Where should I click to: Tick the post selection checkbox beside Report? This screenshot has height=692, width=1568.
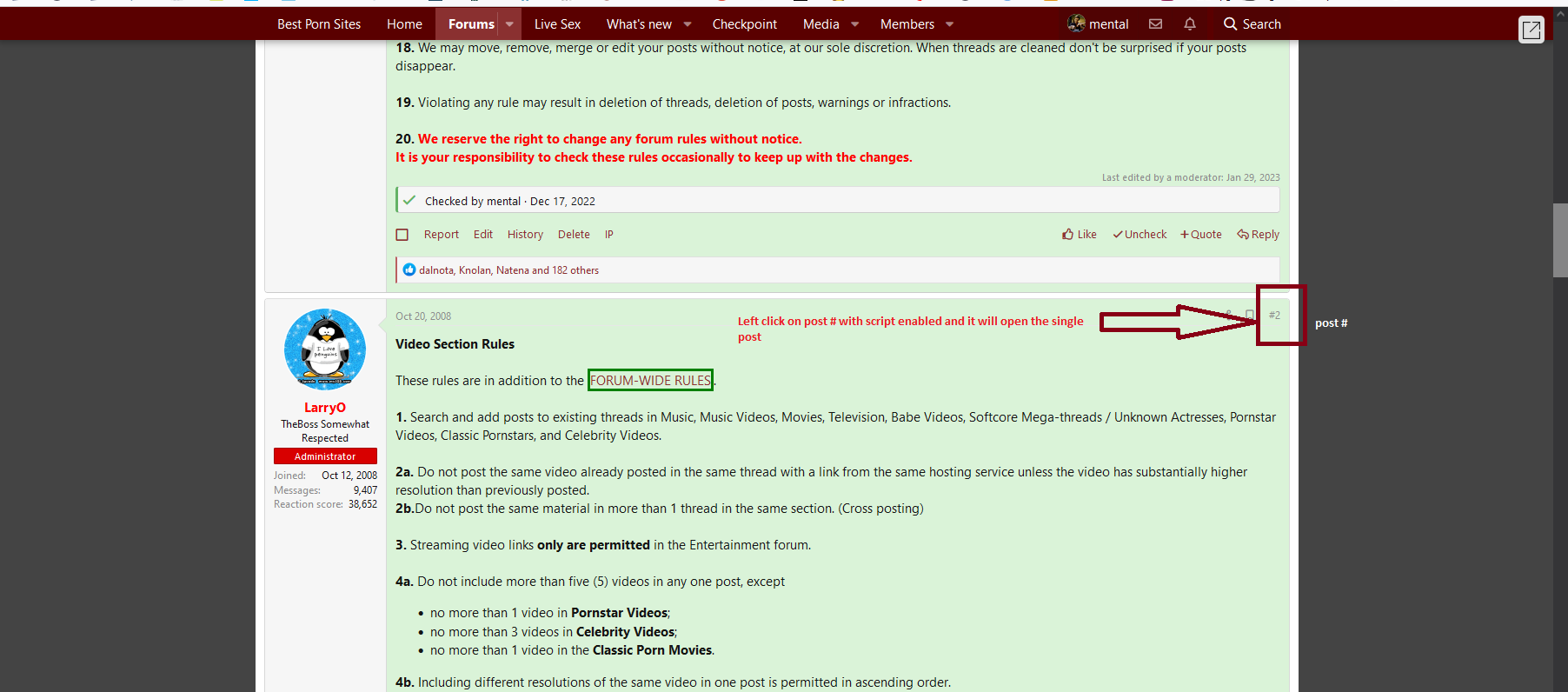click(x=402, y=235)
